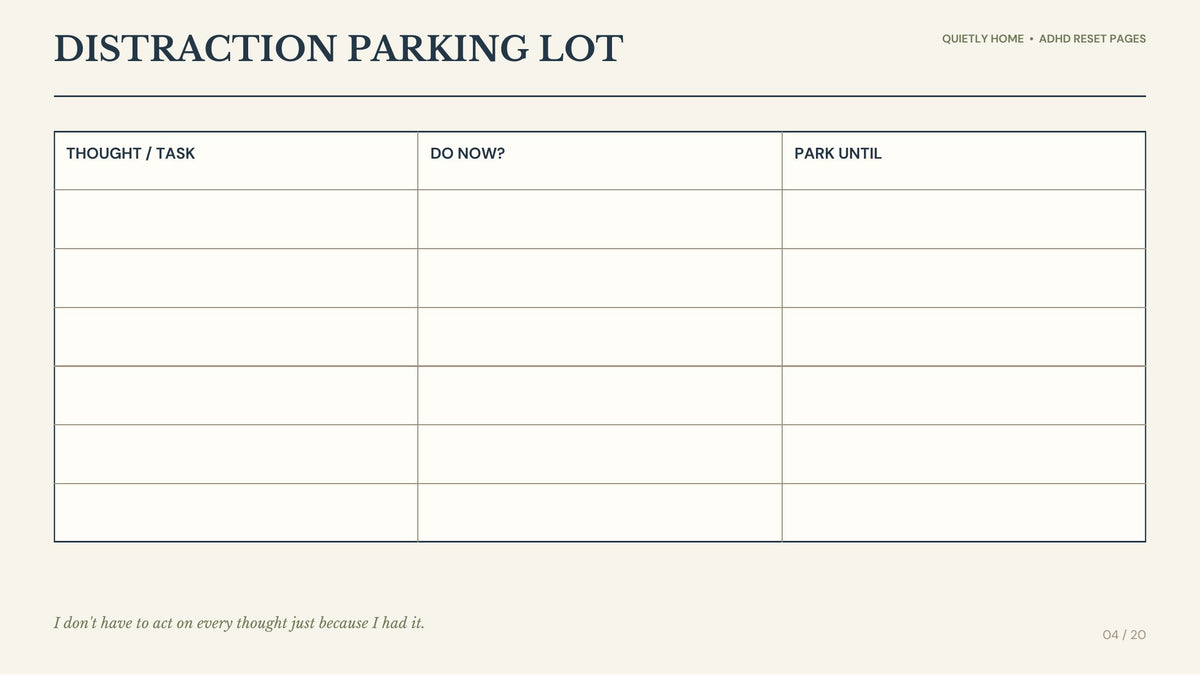Click last row cell under Park Until
The image size is (1200, 675).
[x=964, y=513]
